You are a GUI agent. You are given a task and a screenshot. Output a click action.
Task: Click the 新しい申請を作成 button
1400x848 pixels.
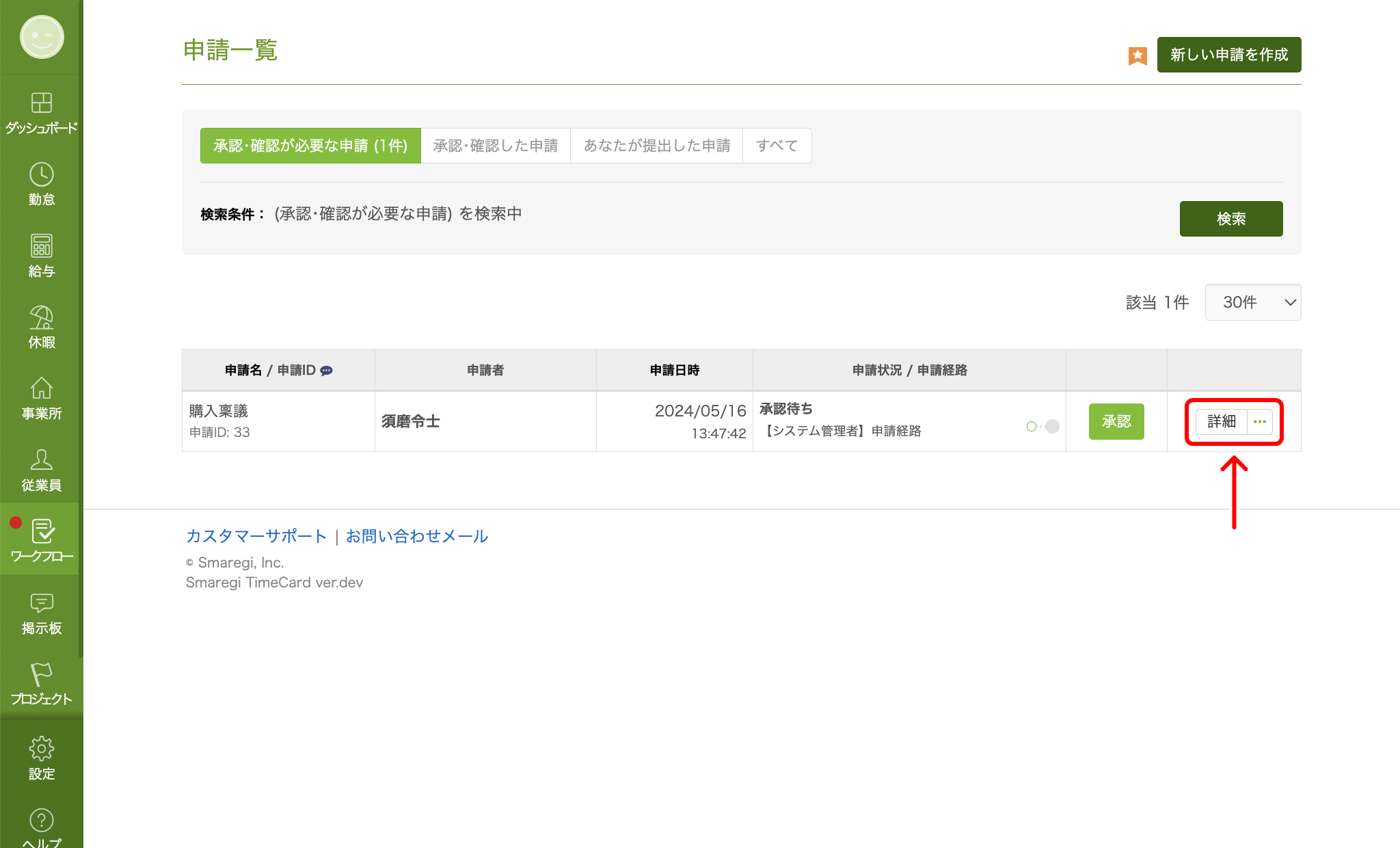click(1229, 55)
